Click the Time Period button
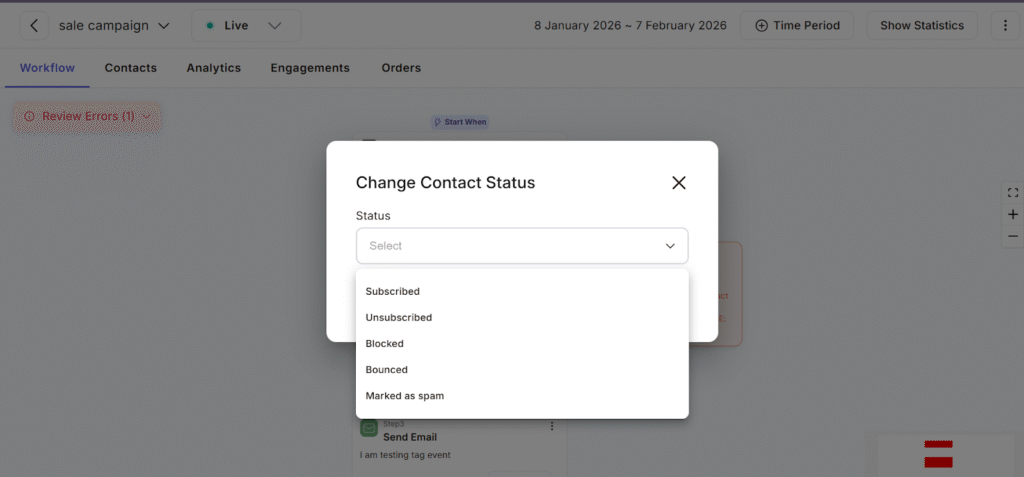Screen dimensions: 1024x477 coord(797,25)
